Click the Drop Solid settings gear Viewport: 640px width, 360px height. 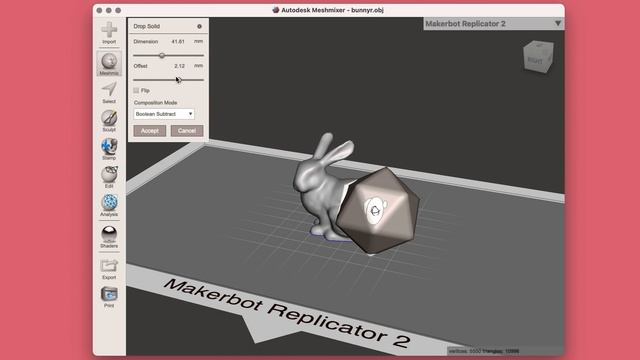[199, 26]
